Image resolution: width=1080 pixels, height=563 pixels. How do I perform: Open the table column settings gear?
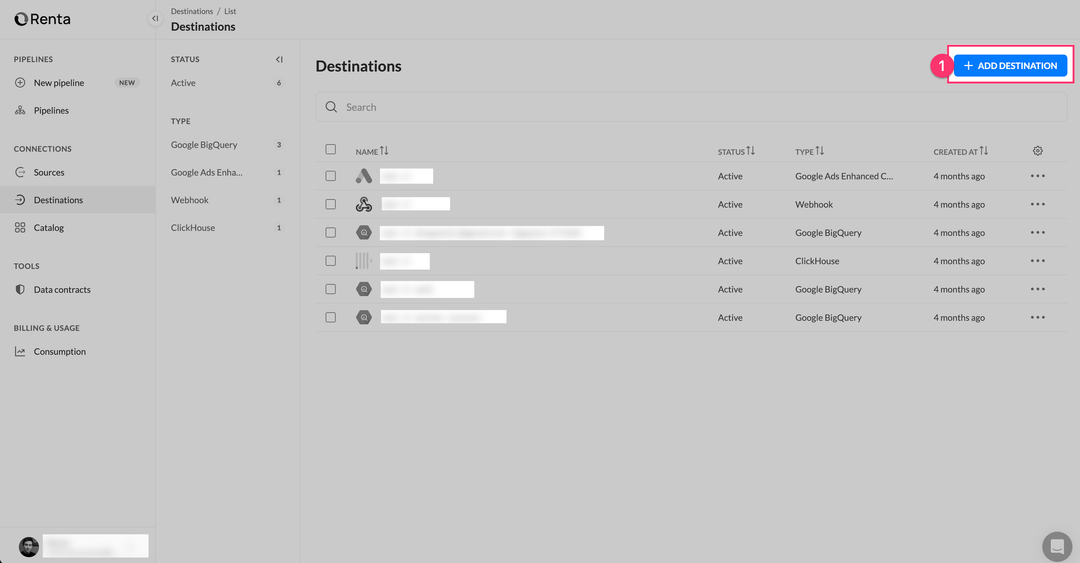pos(1037,151)
